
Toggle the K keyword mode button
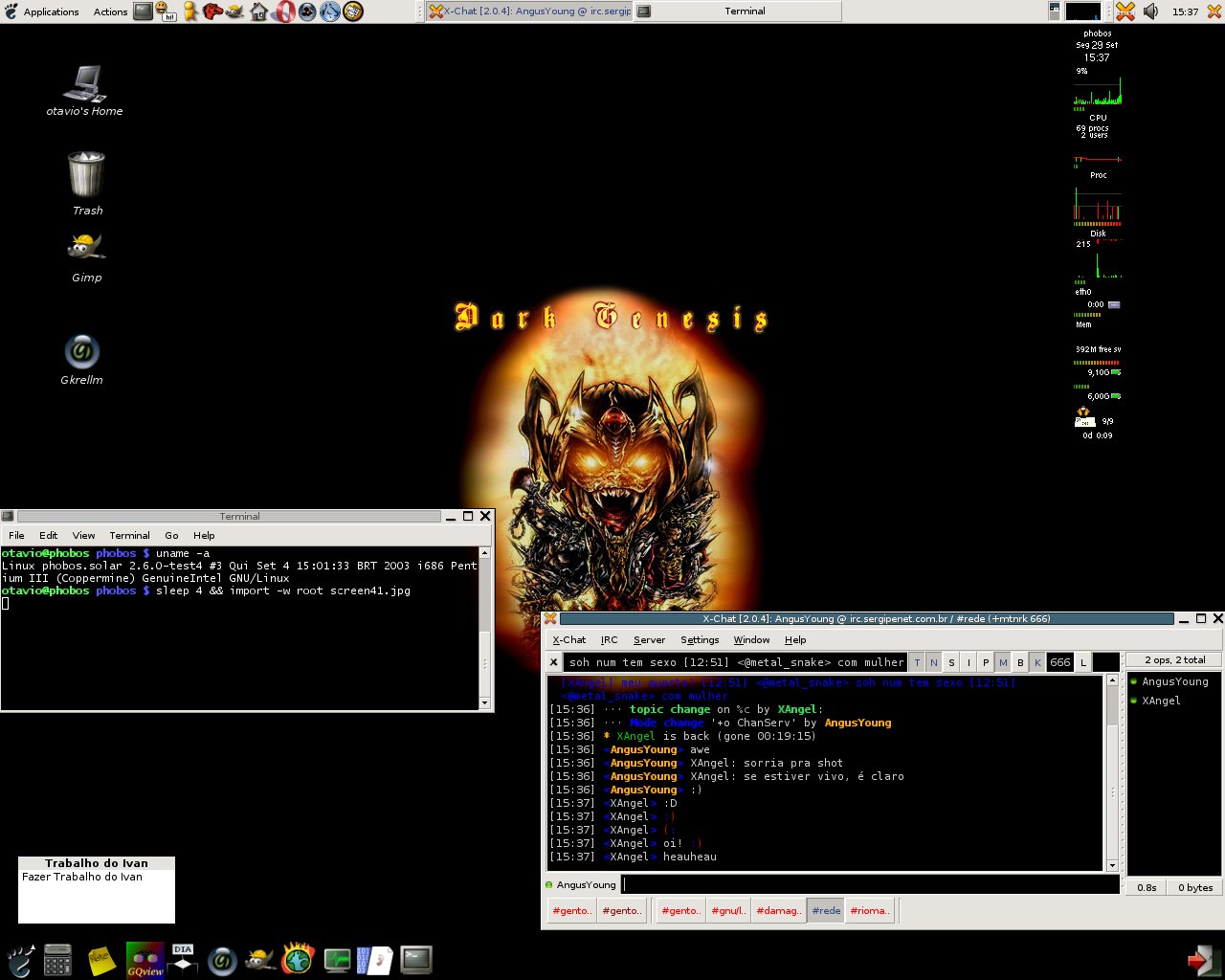(x=1037, y=662)
